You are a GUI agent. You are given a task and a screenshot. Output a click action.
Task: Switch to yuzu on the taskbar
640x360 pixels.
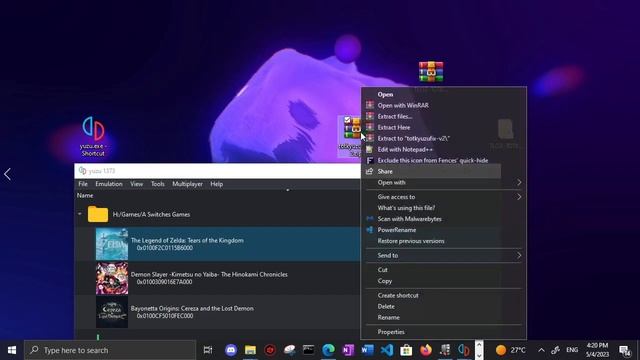coord(464,350)
